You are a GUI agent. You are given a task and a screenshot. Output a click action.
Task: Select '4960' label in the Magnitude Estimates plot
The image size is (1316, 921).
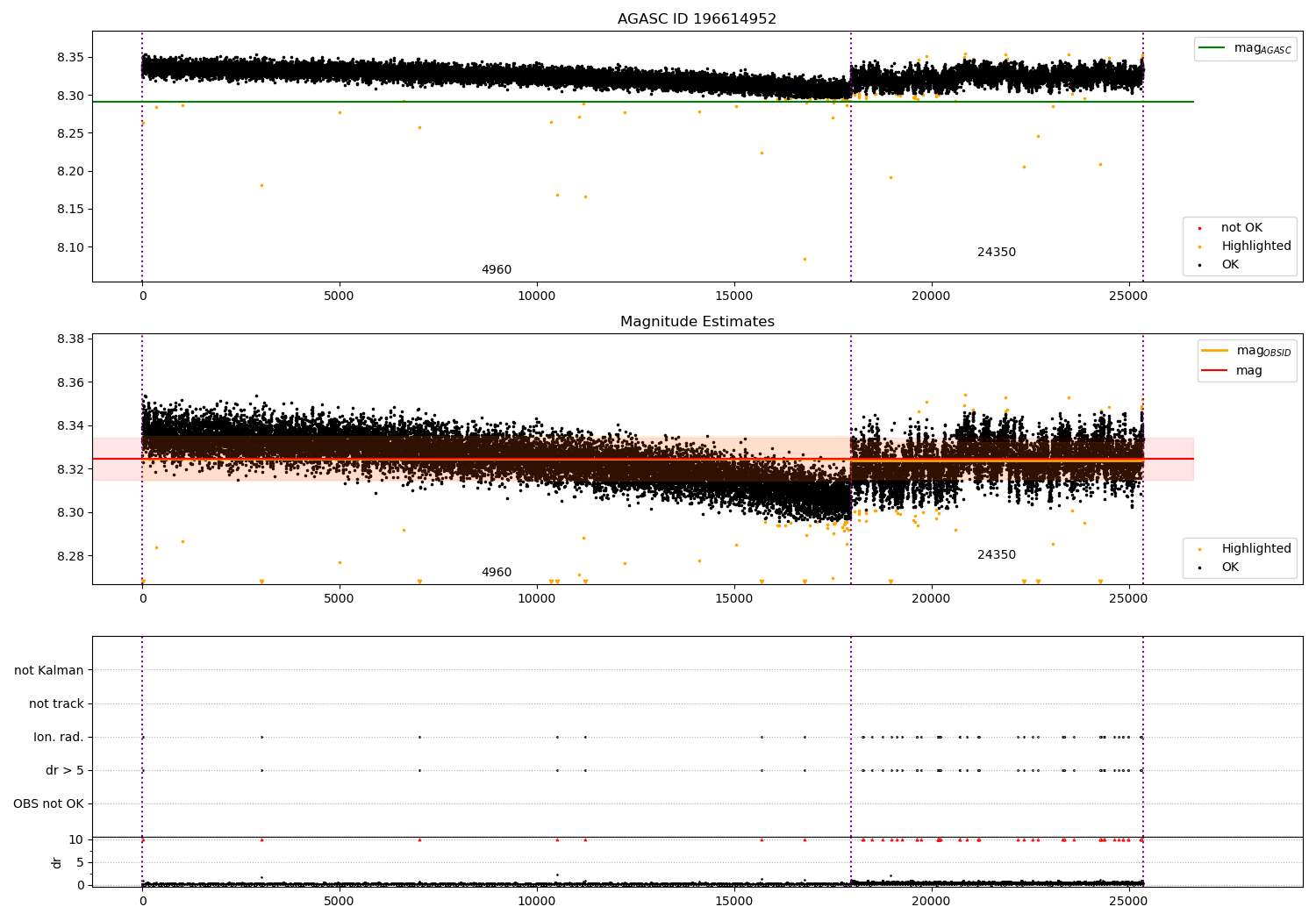pos(497,573)
